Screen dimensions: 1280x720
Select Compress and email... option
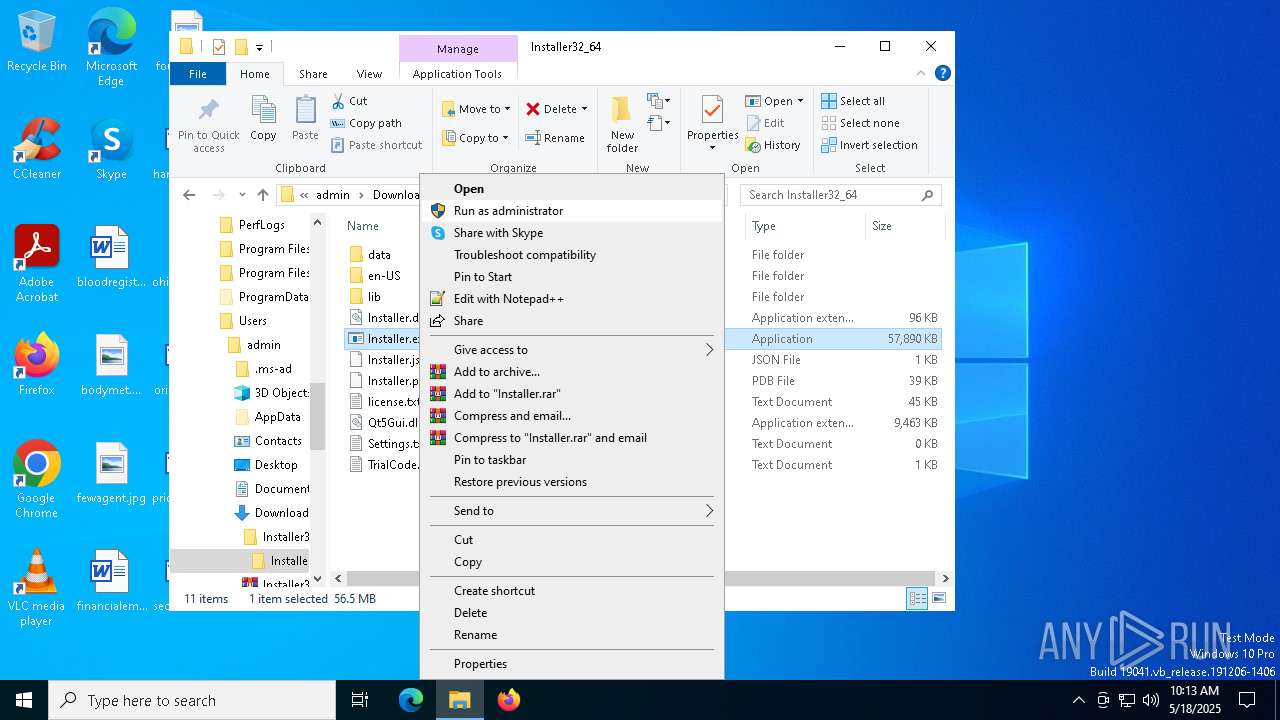(x=571, y=416)
